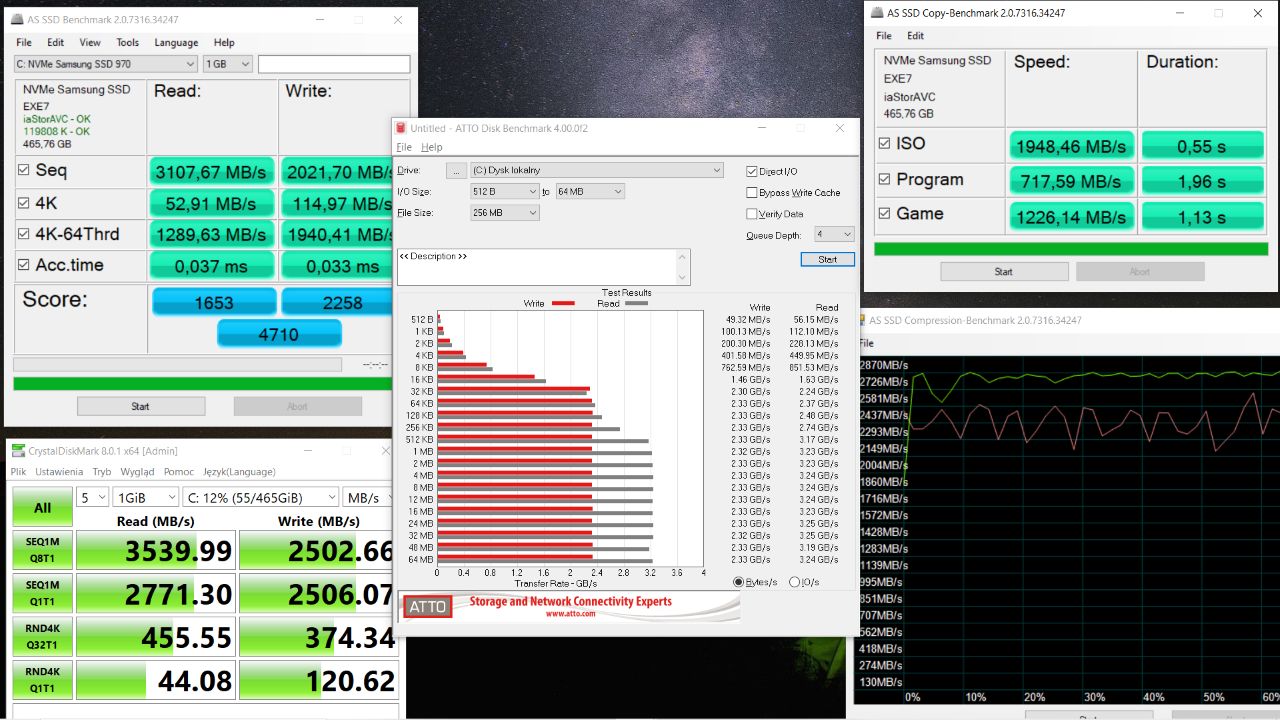Open the MB/s unit dropdown in CrystalDiskMark
The width and height of the screenshot is (1280, 720).
tap(369, 497)
